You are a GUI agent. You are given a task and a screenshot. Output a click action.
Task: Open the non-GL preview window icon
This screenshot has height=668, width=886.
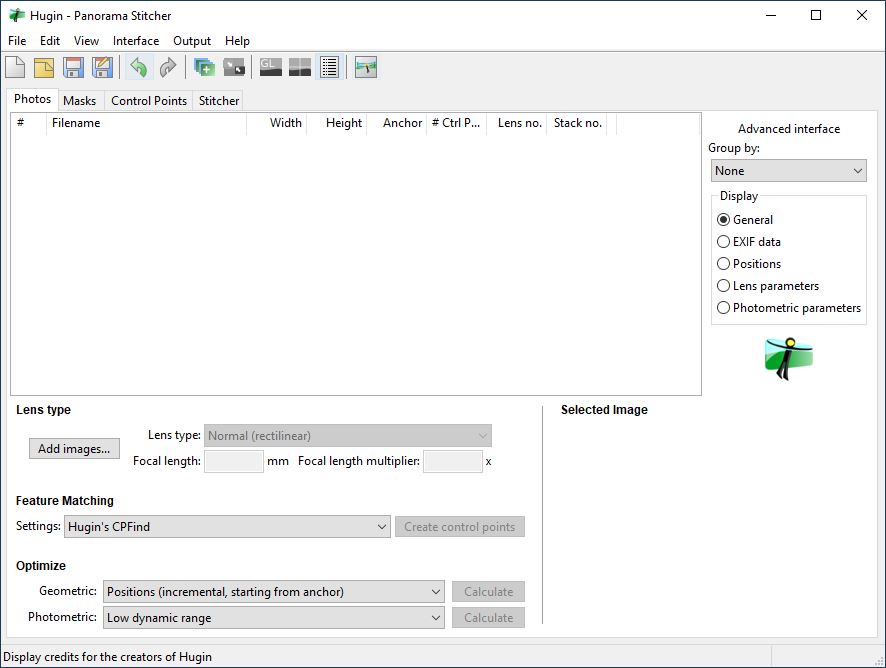300,67
